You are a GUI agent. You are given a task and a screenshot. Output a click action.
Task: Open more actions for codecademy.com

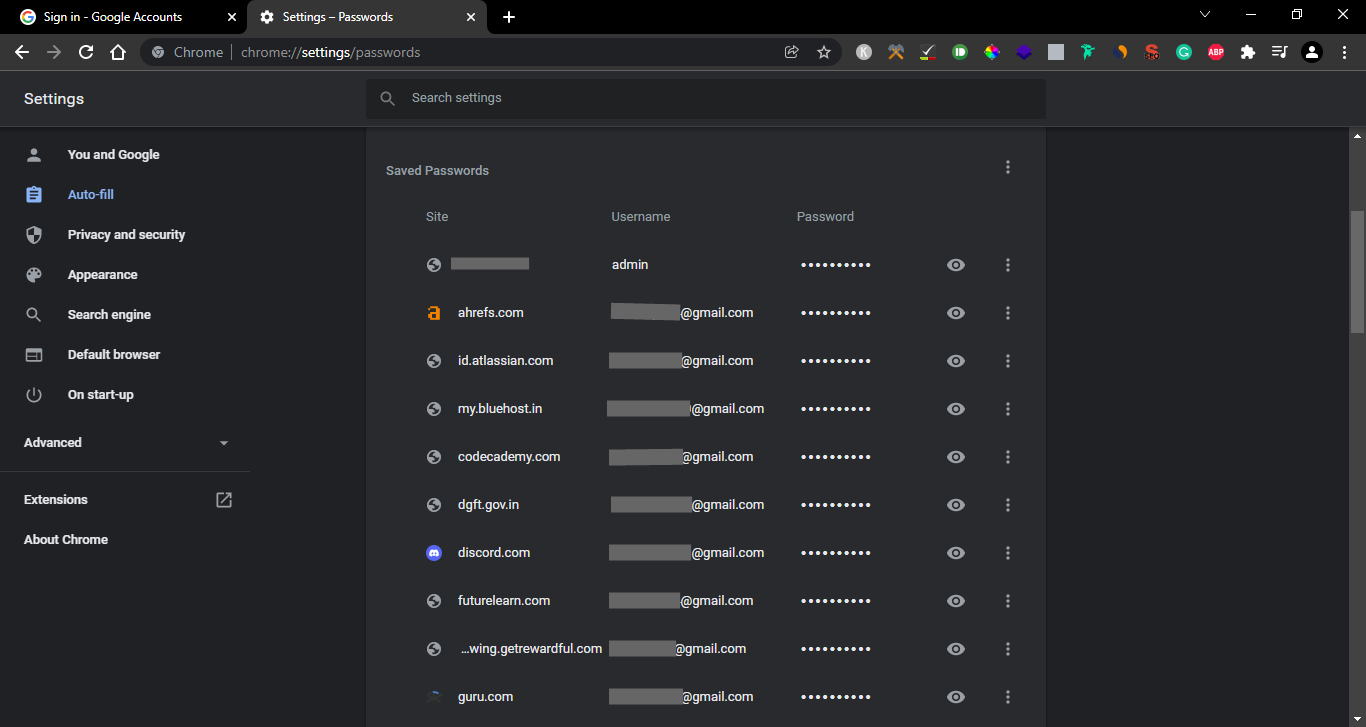1008,457
